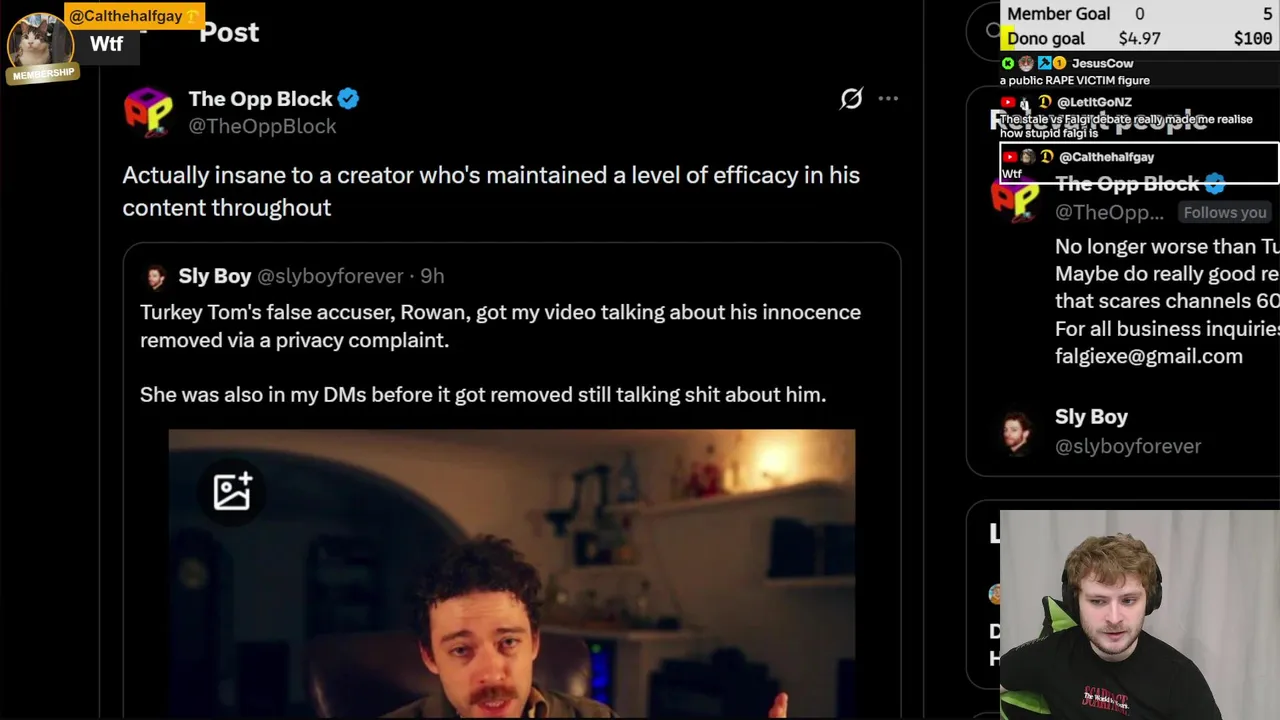Click the Grok explain icon on the post
Viewport: 1280px width, 720px height.
[851, 99]
